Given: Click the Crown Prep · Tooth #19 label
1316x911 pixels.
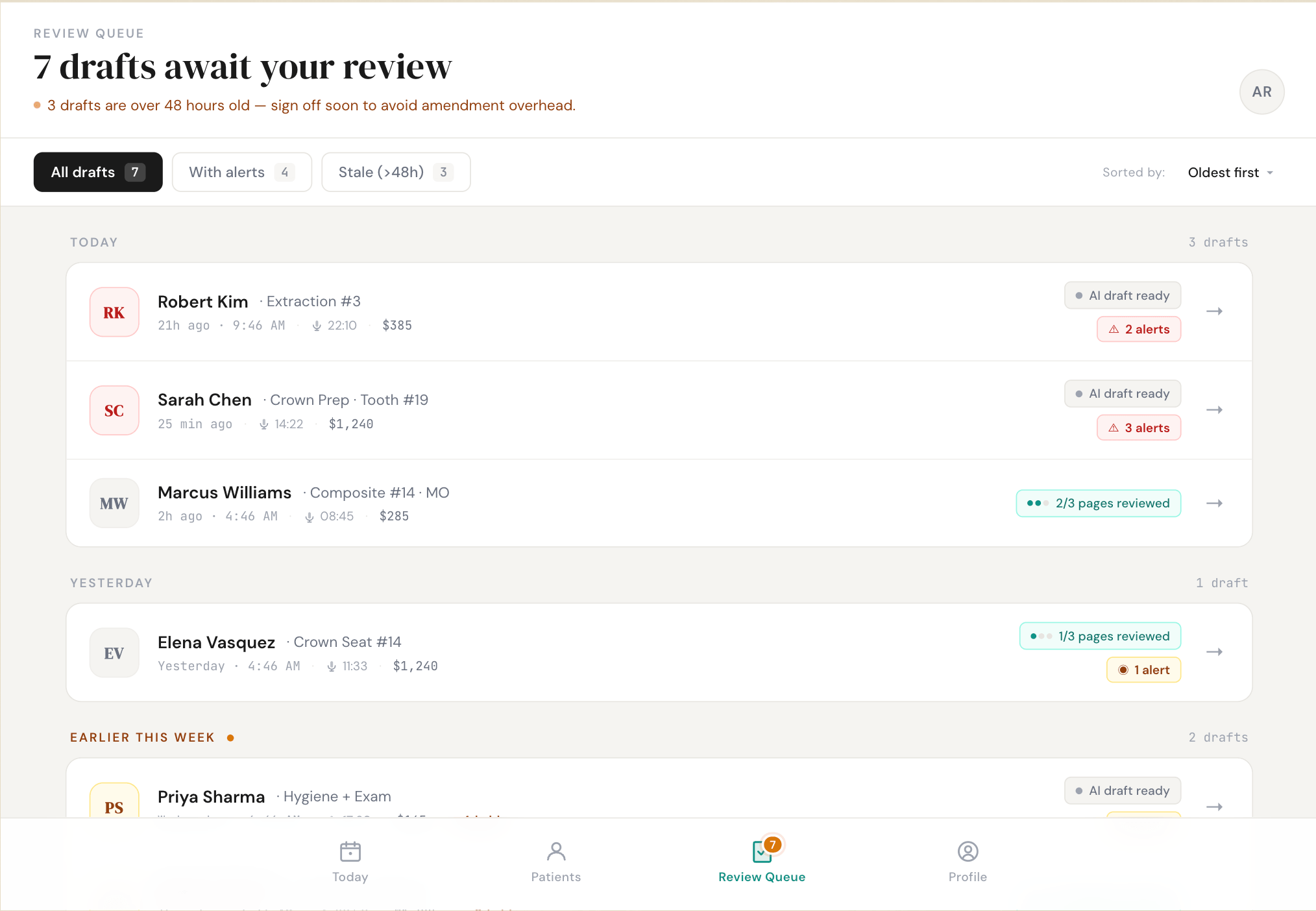Looking at the screenshot, I should pyautogui.click(x=349, y=400).
